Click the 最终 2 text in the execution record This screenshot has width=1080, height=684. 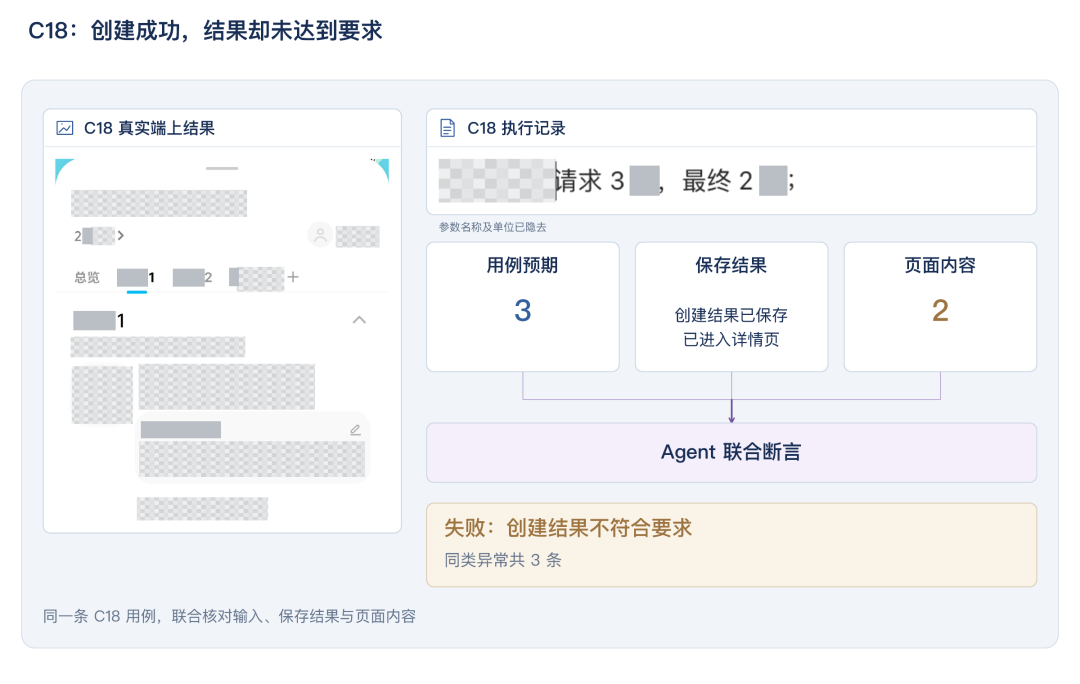(717, 181)
